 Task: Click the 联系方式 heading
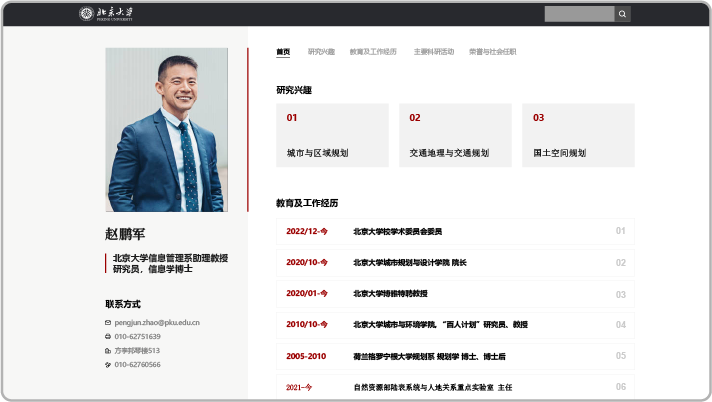123,304
